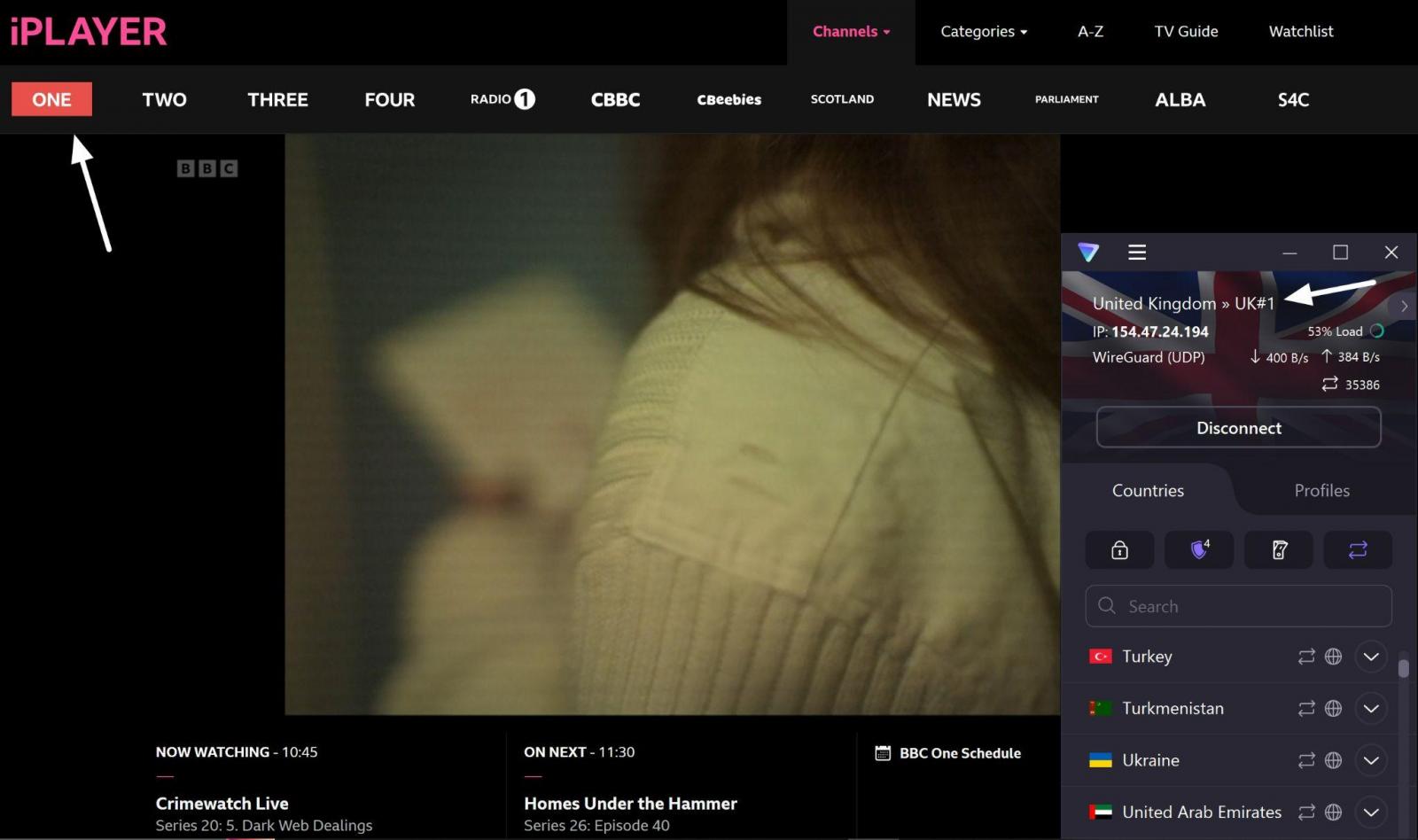1418x840 pixels.
Task: Toggle the Port Forwarding arrows button
Action: tap(1357, 550)
